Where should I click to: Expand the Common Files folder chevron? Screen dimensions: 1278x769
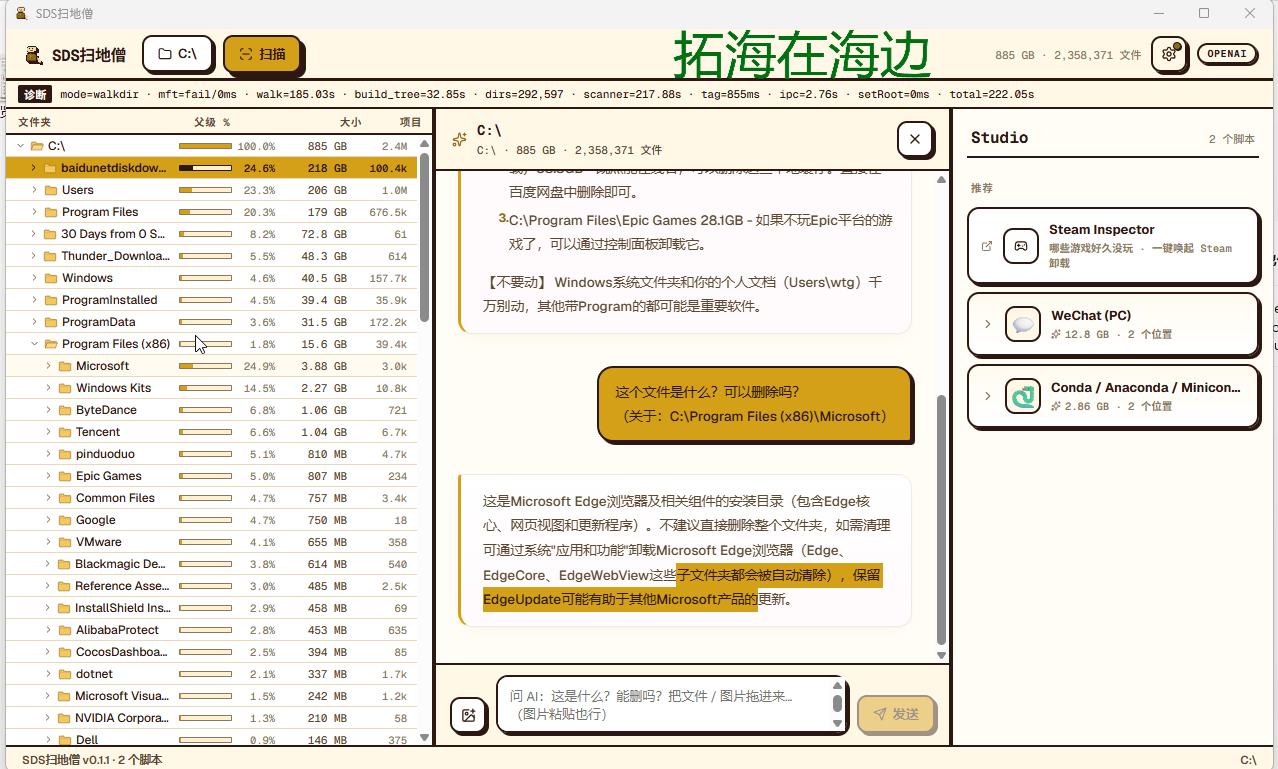coord(48,498)
